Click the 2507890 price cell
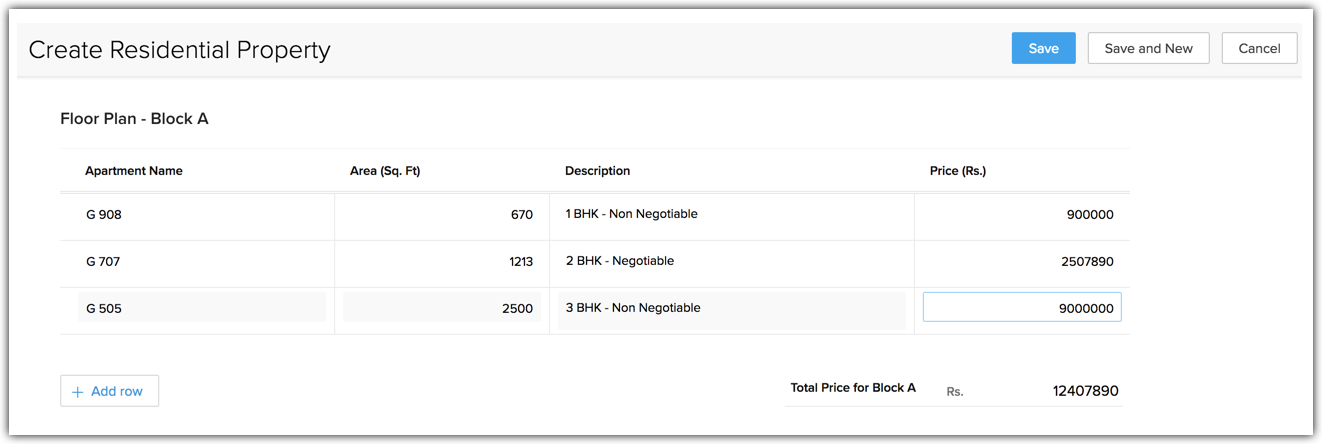Image resolution: width=1322 pixels, height=444 pixels. pyautogui.click(x=1021, y=262)
